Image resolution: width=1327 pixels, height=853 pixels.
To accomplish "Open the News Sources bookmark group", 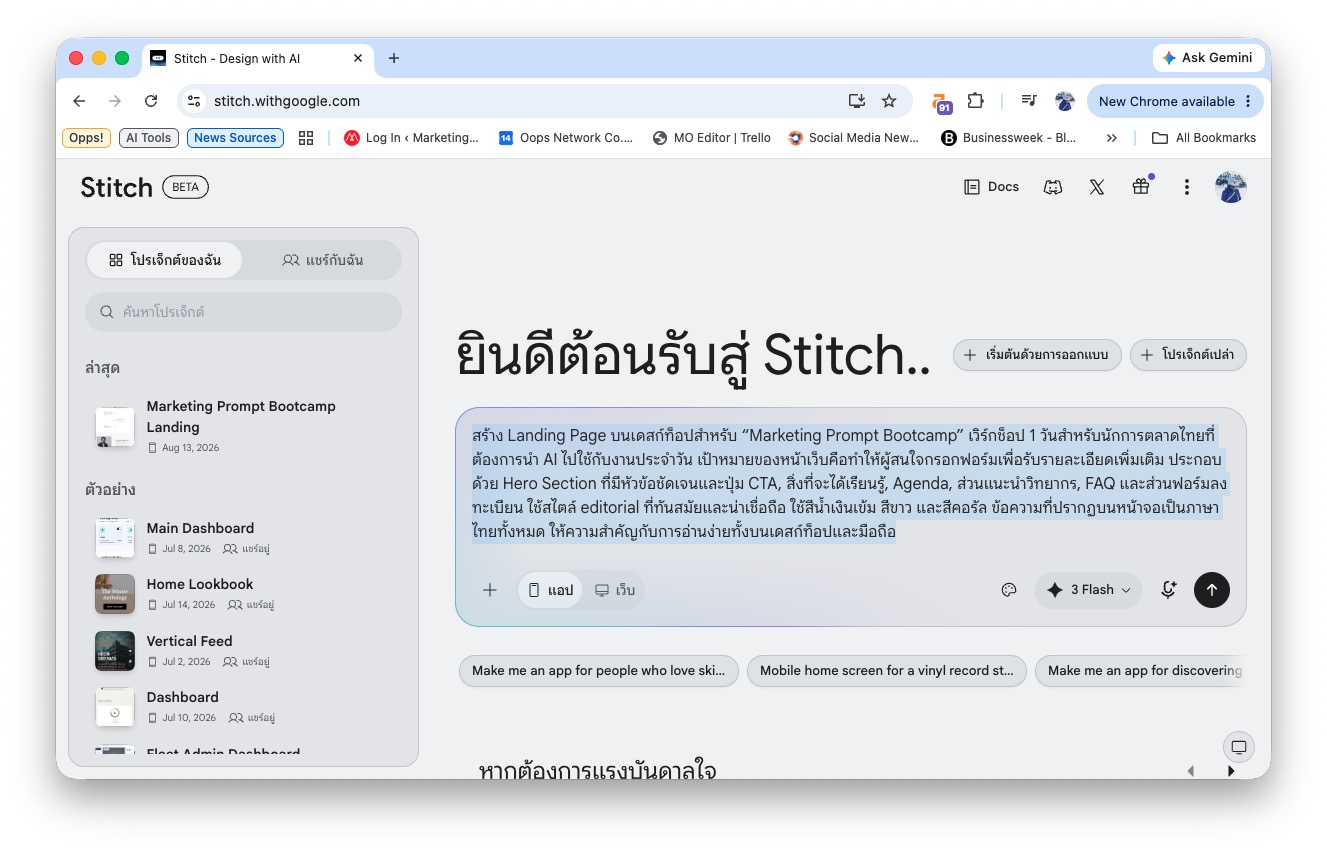I will coord(235,138).
